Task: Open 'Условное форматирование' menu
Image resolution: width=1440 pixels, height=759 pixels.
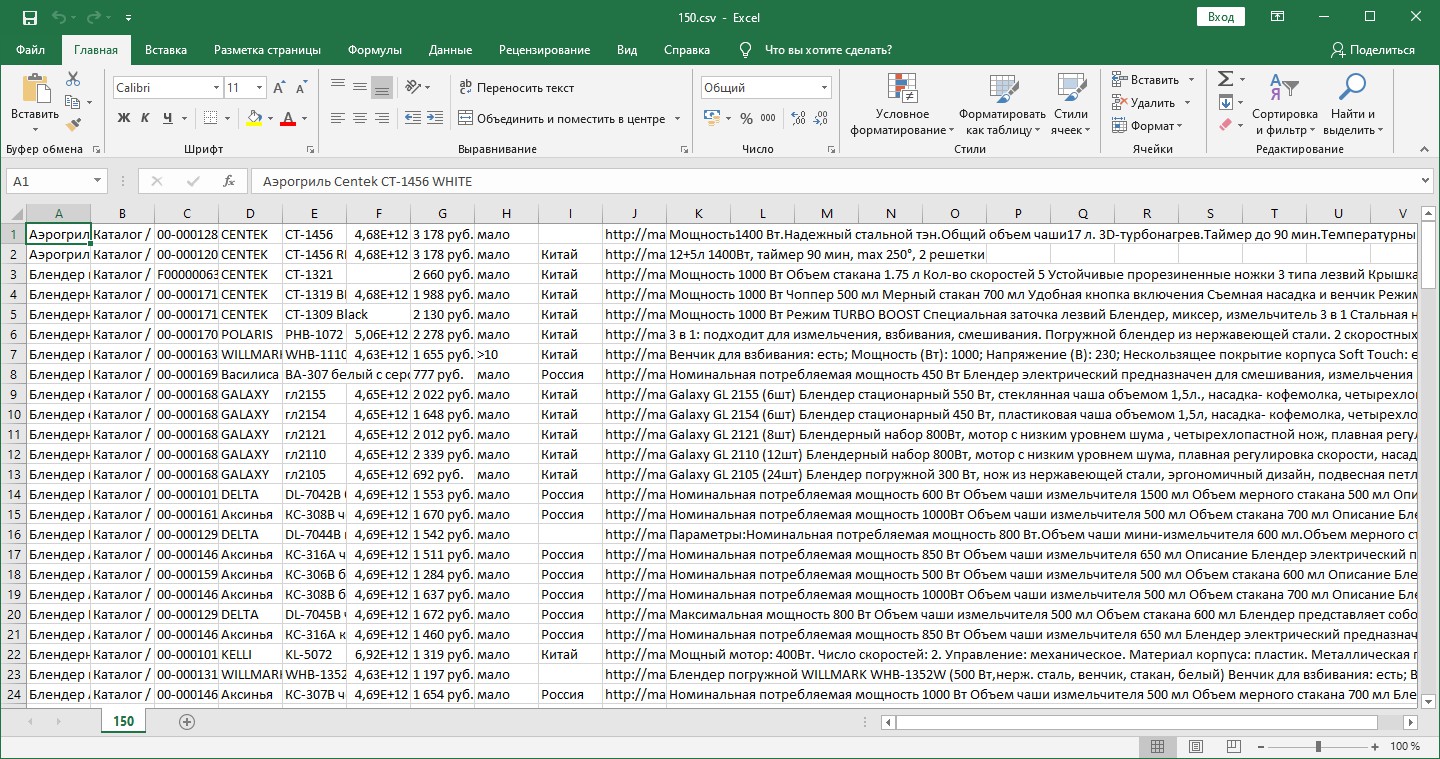Action: pyautogui.click(x=902, y=104)
